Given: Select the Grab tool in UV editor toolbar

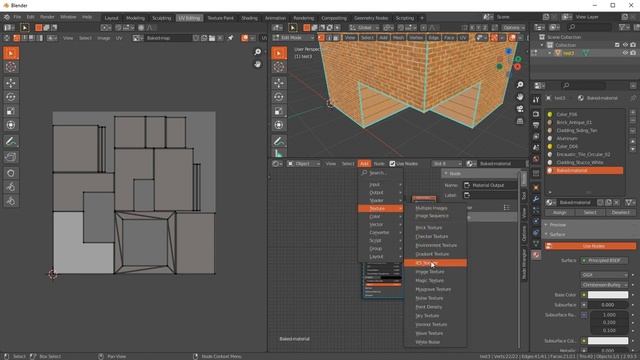Looking at the screenshot, I should tap(11, 173).
